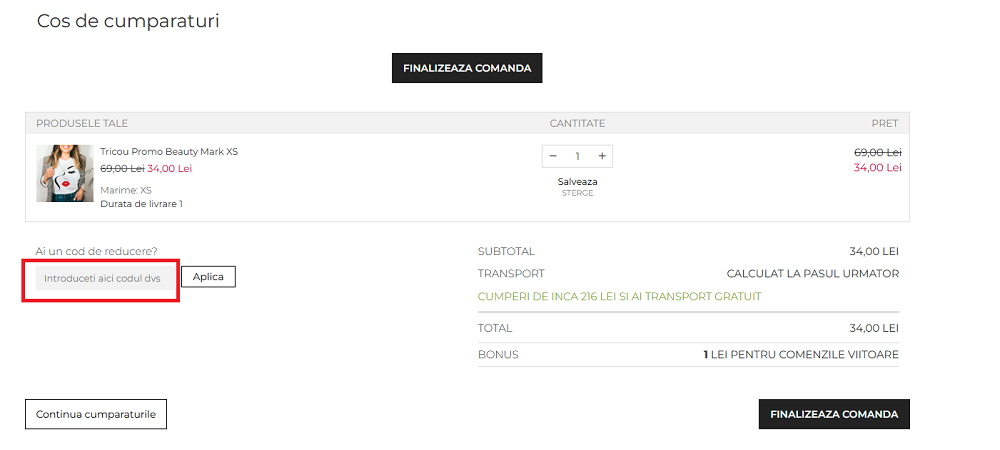Click the free transport promo message
Image resolution: width=1000 pixels, height=450 pixels.
[619, 296]
